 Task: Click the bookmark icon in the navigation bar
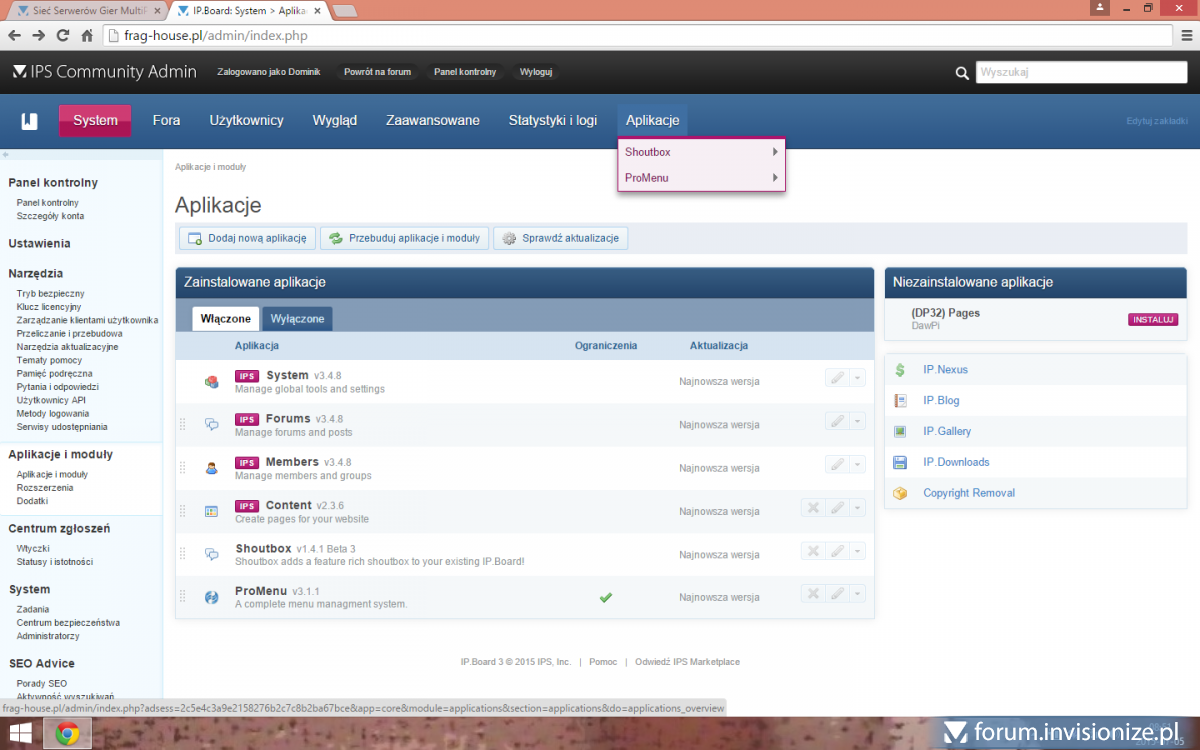30,121
